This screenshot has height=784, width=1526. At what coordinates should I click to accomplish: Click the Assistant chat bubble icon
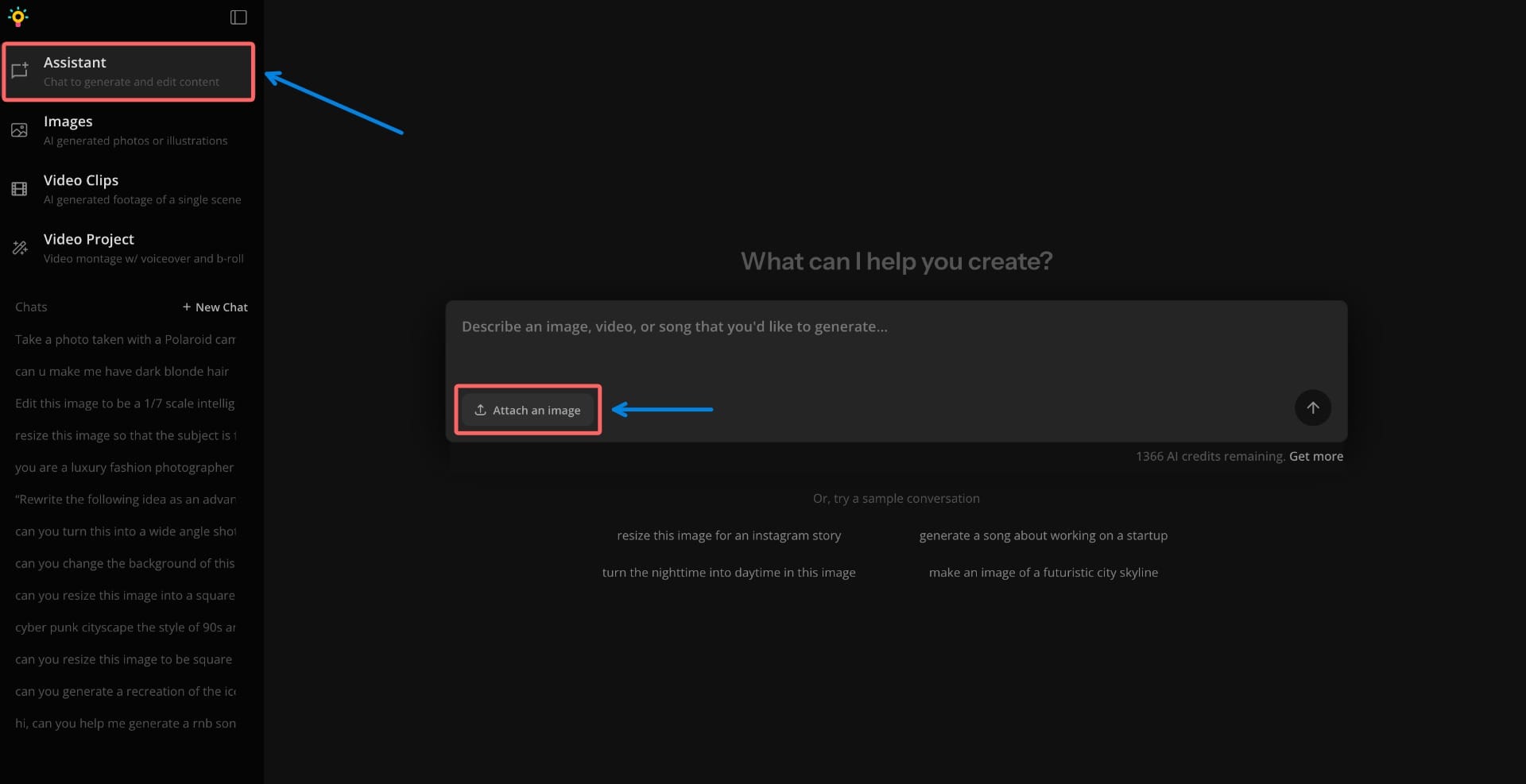[x=20, y=71]
